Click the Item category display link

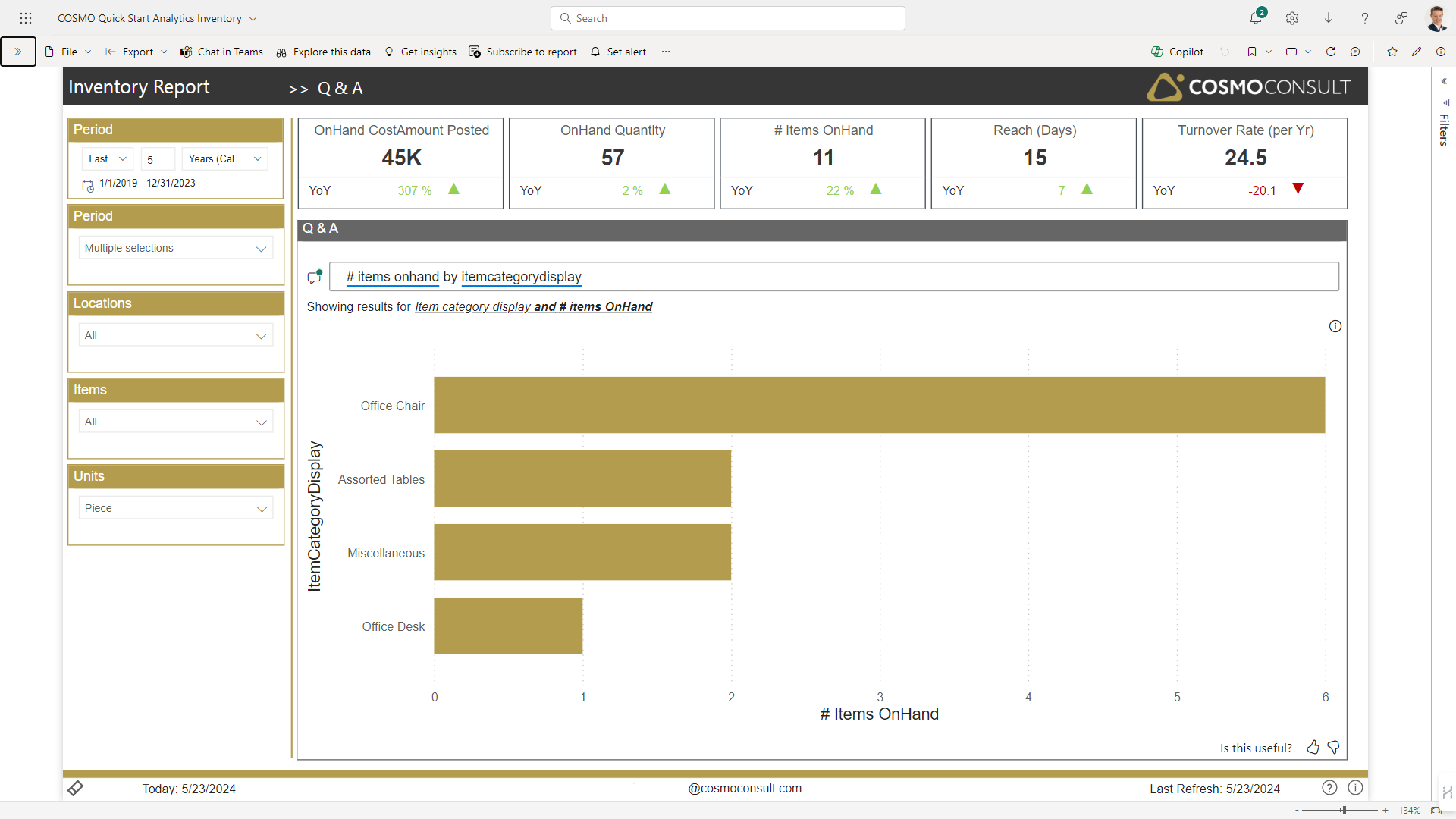tap(472, 306)
